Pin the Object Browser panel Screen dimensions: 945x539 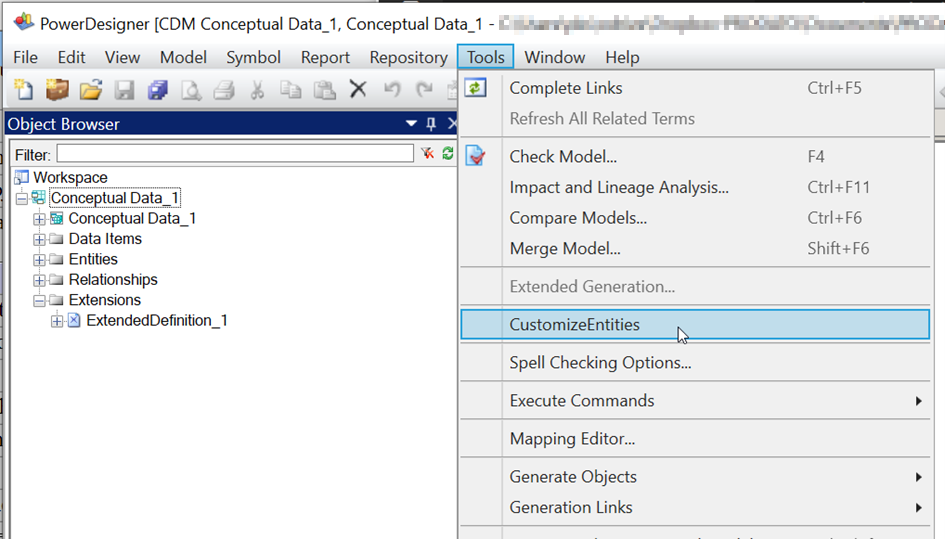click(432, 124)
